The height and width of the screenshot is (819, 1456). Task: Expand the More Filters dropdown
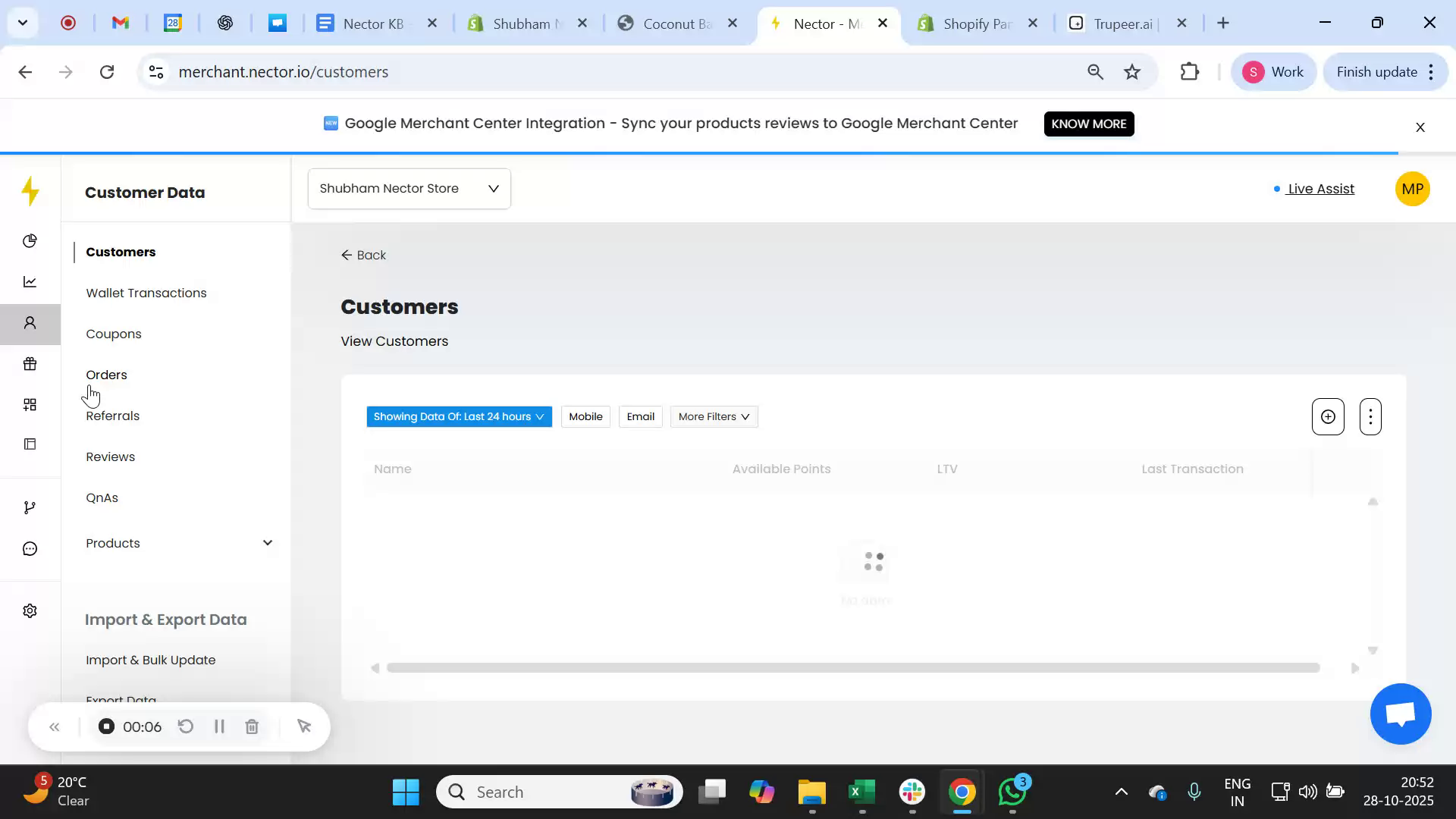tap(712, 416)
